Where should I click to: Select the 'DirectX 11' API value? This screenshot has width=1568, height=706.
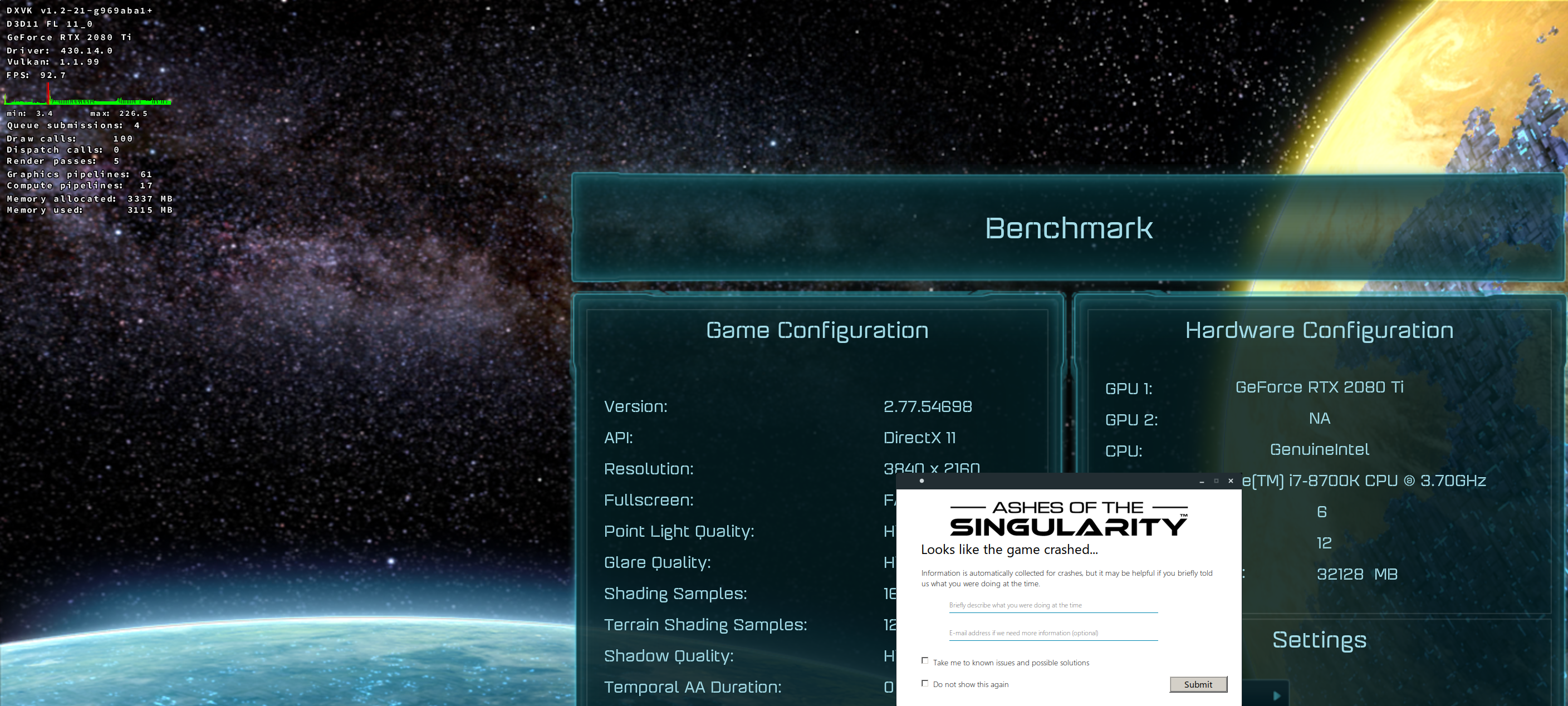pos(919,438)
